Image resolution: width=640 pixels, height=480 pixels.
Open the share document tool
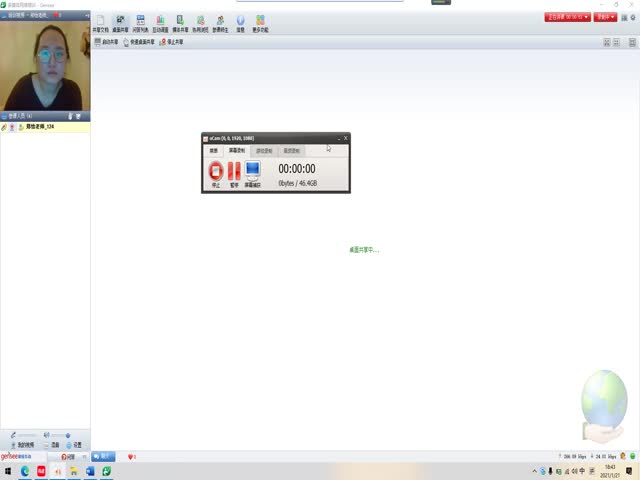[99, 23]
